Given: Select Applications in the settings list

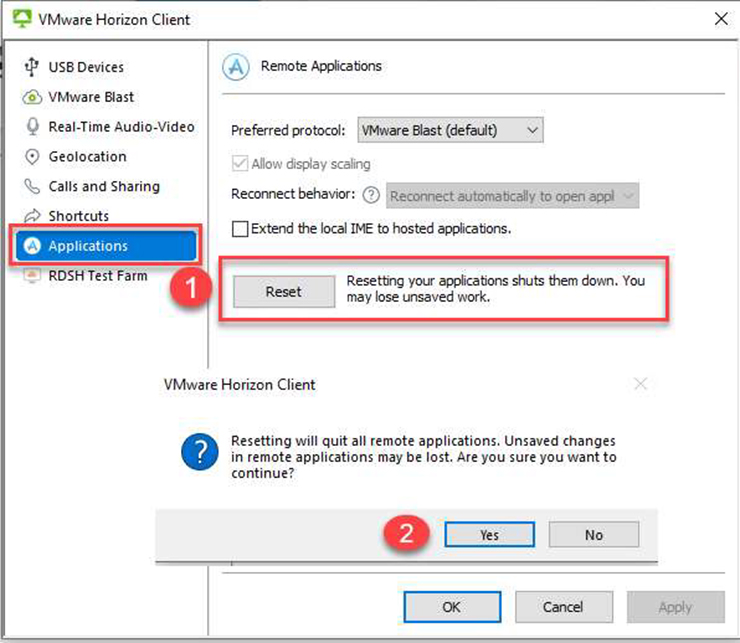Looking at the screenshot, I should 88,246.
